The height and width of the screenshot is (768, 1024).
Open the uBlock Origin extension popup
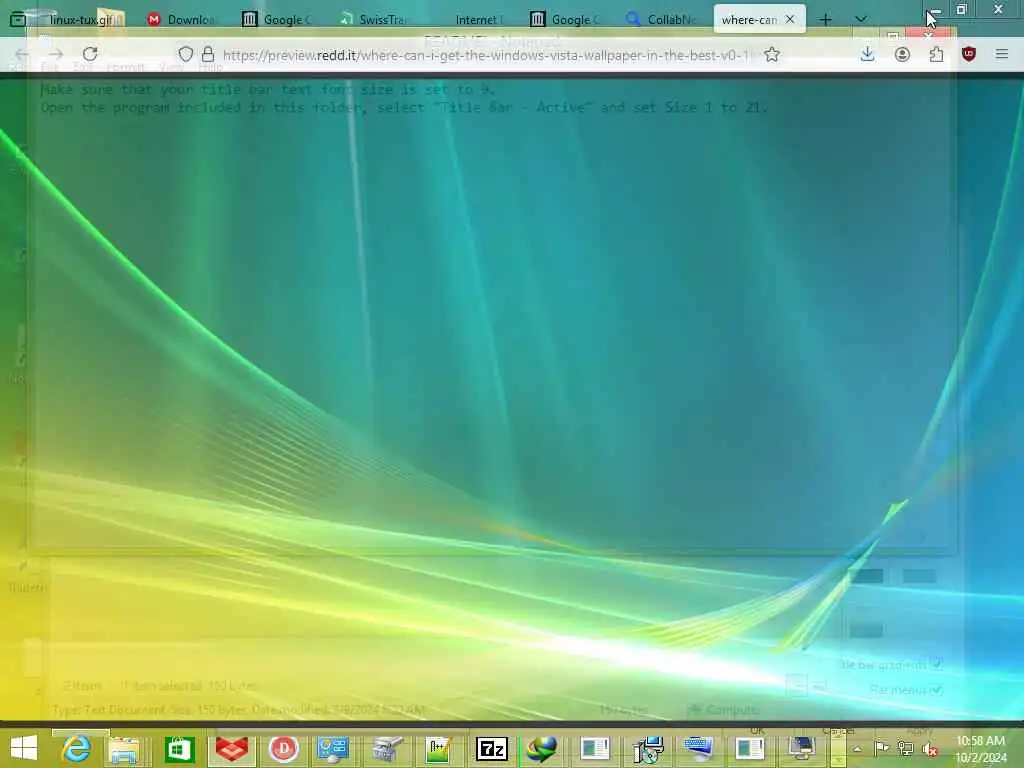[x=969, y=54]
